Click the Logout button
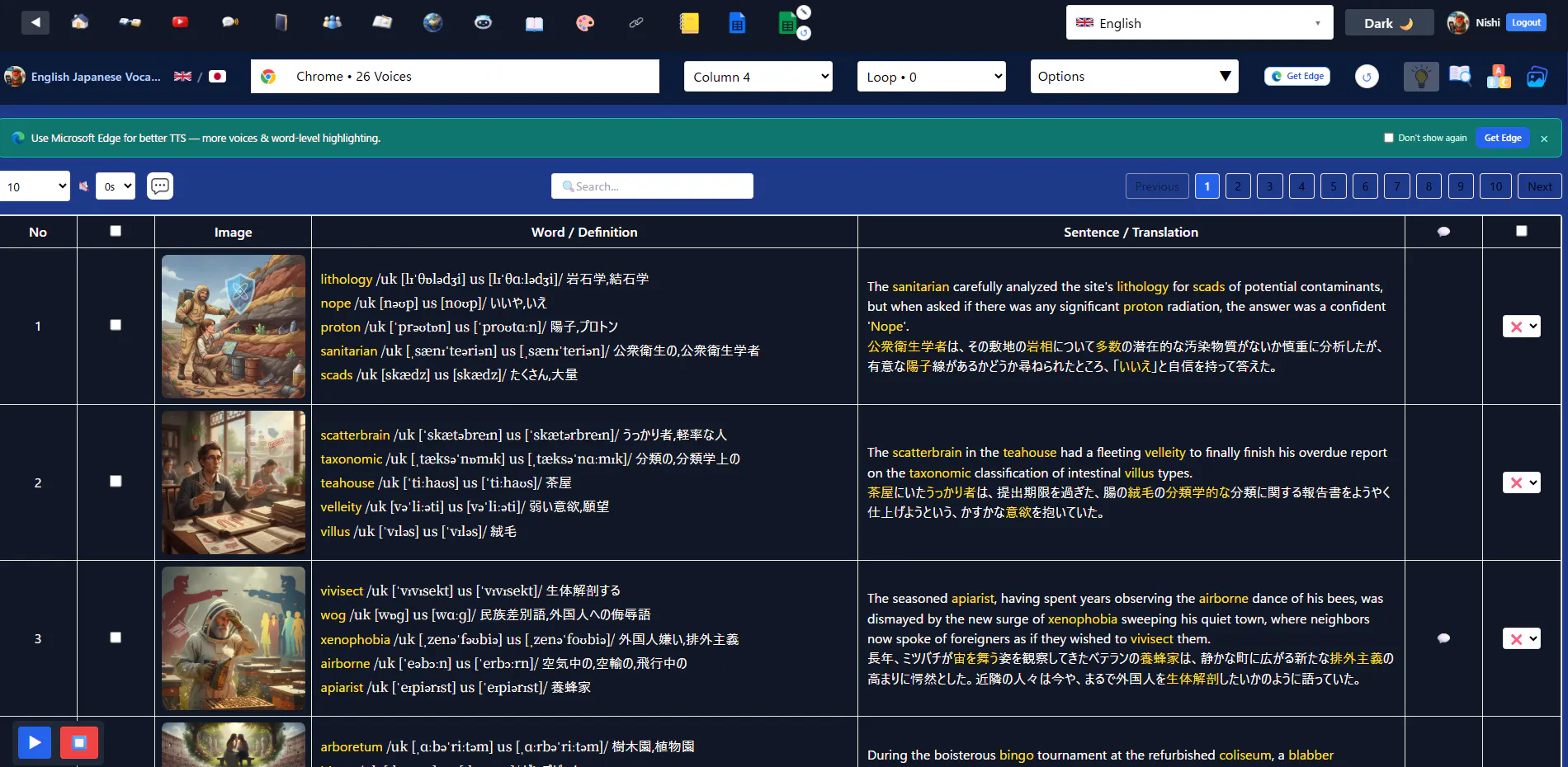This screenshot has width=1568, height=767. coord(1526,22)
